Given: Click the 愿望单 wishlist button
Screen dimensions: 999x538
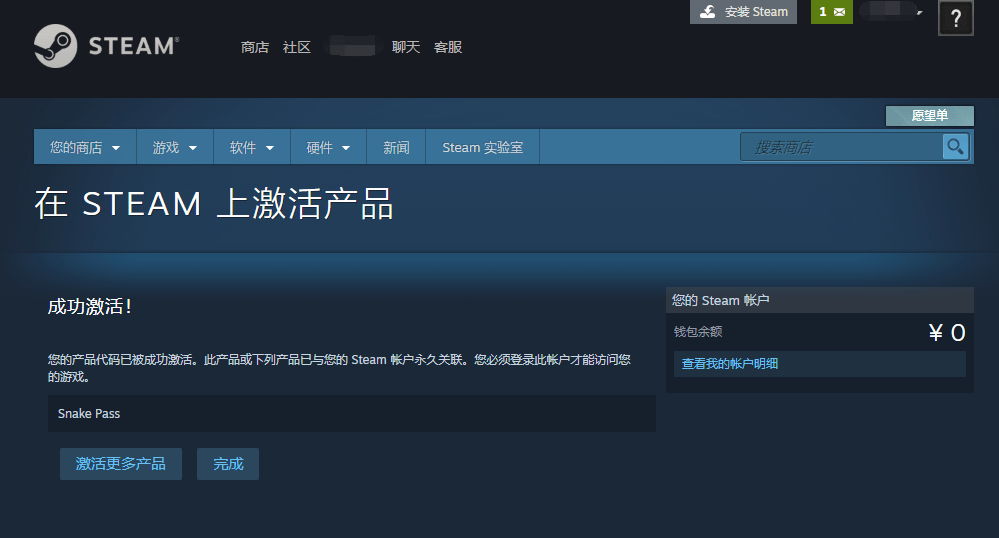Looking at the screenshot, I should [x=929, y=116].
